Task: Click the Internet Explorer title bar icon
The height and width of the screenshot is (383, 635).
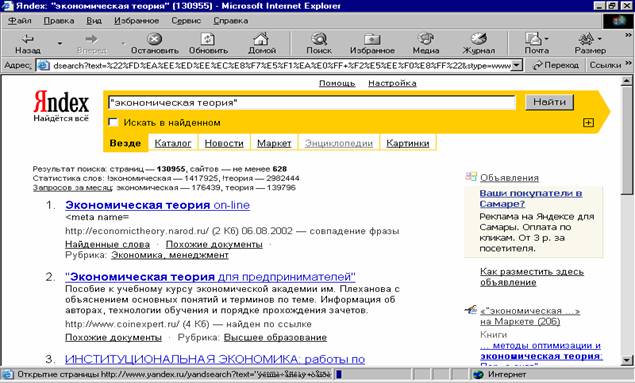Action: [8, 6]
